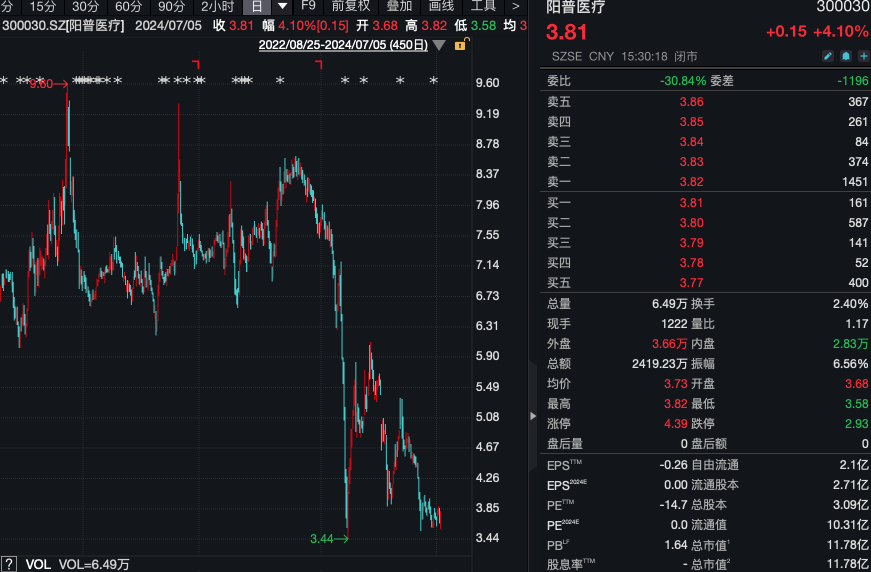Click the 外盘 value 3.66万
The image size is (871, 572).
(x=669, y=344)
